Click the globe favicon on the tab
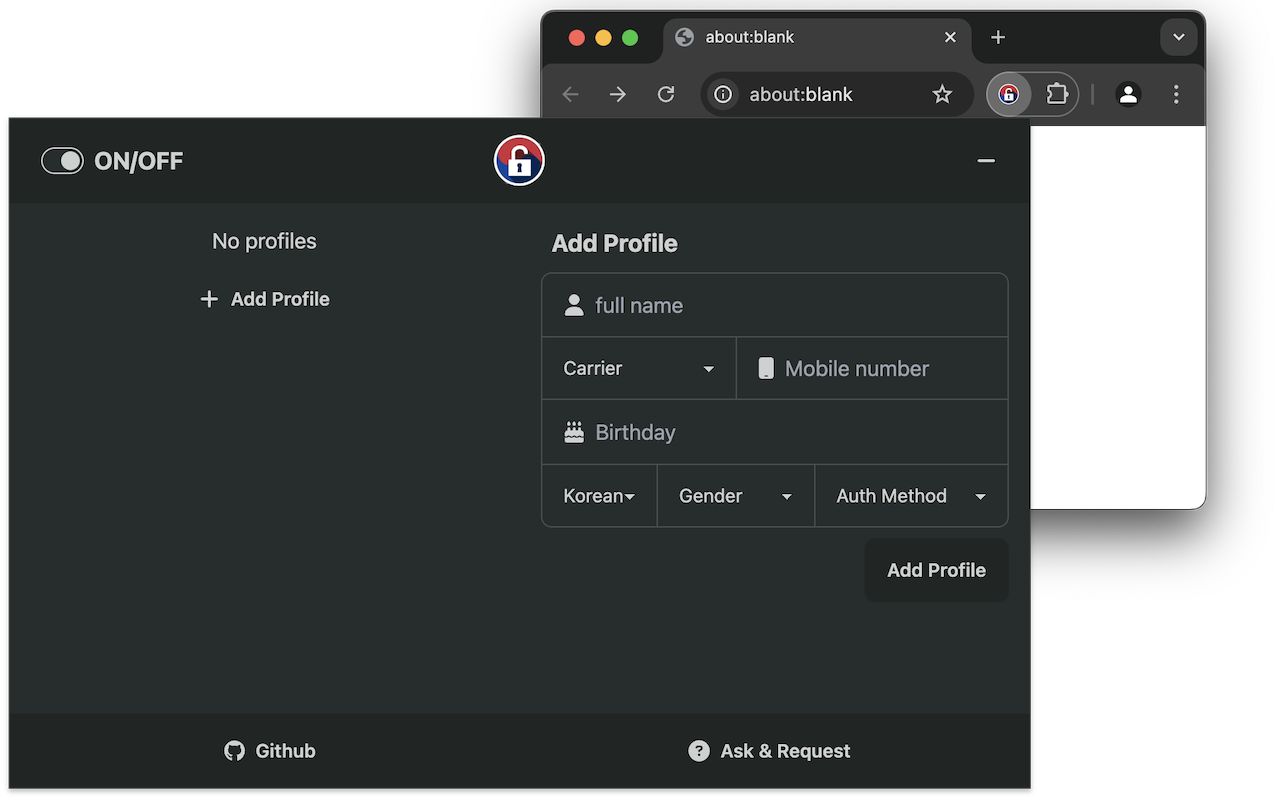1280x800 pixels. pos(685,37)
